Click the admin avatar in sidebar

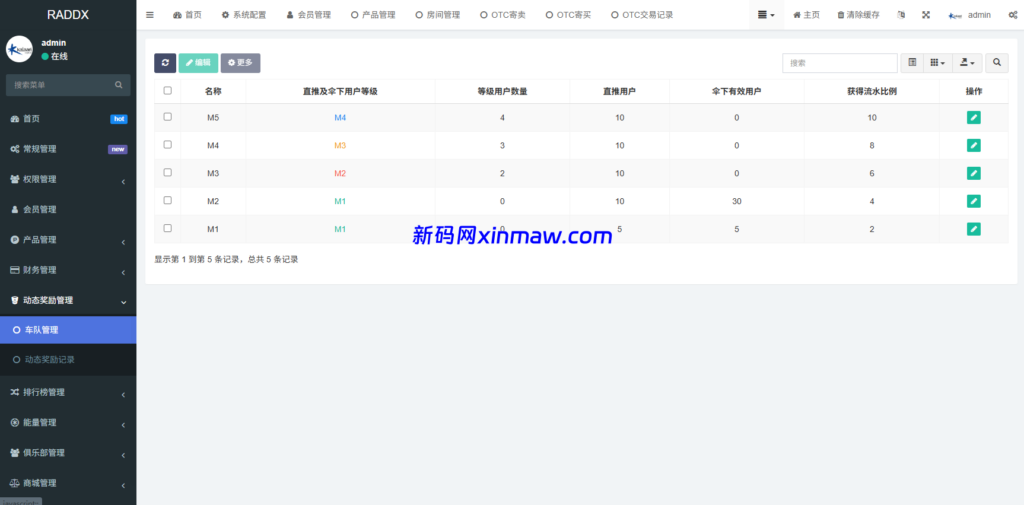click(x=20, y=50)
